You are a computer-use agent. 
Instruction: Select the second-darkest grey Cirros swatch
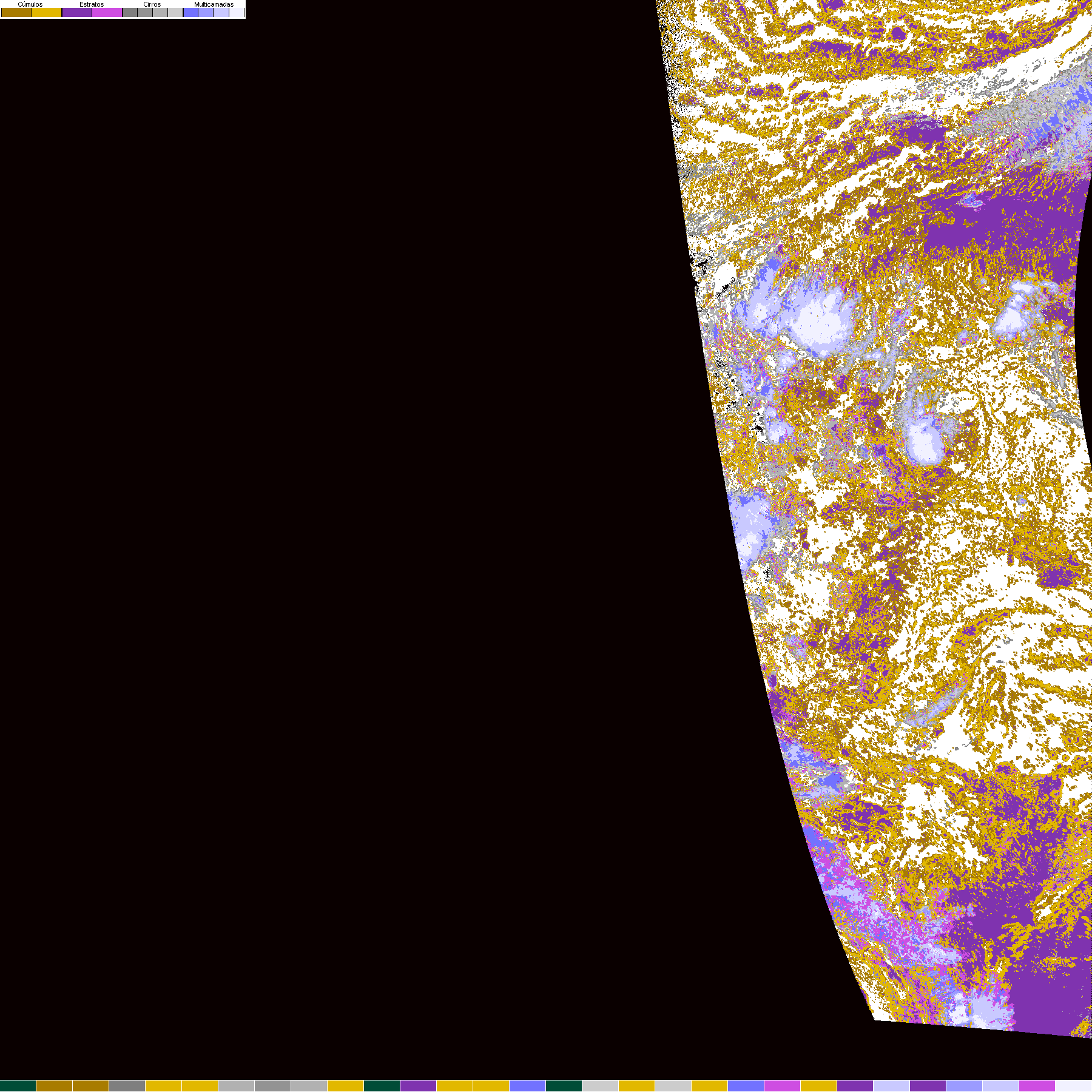point(145,12)
